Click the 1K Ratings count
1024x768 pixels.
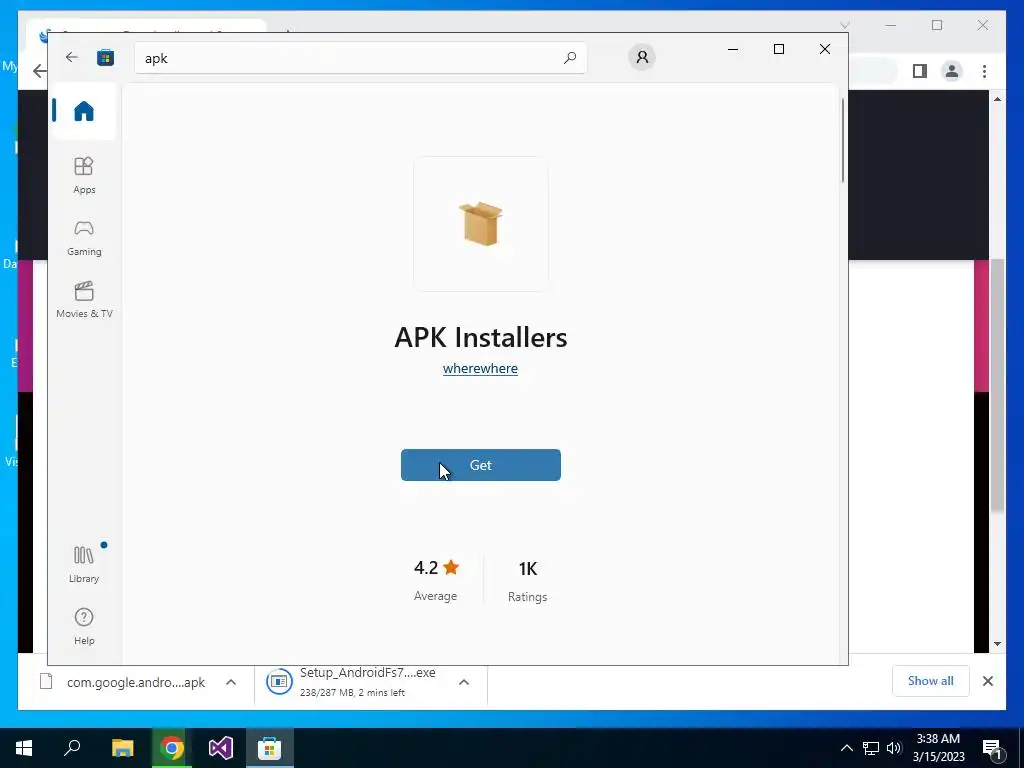coord(528,581)
